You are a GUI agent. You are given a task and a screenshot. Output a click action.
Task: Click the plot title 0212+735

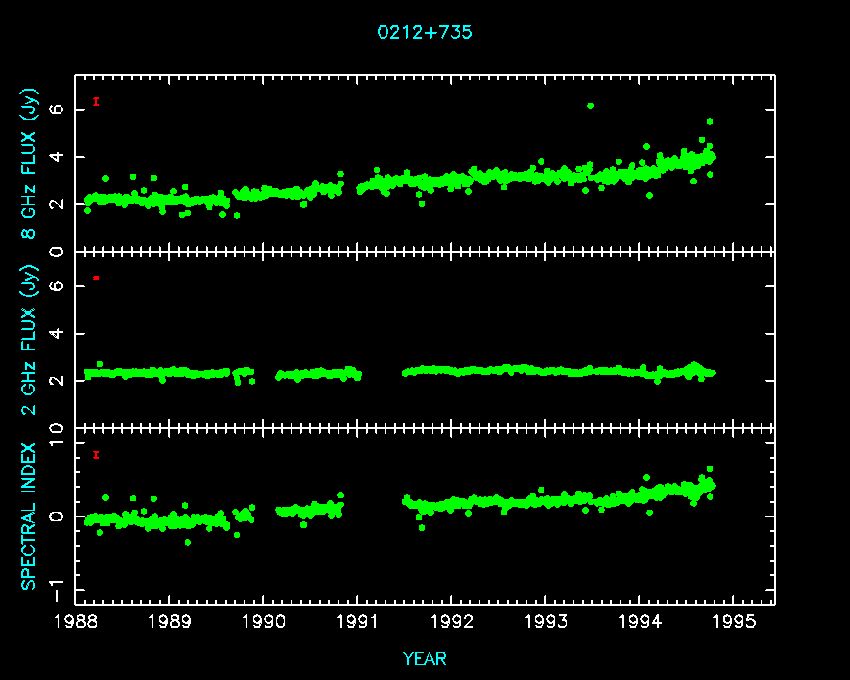(x=424, y=32)
